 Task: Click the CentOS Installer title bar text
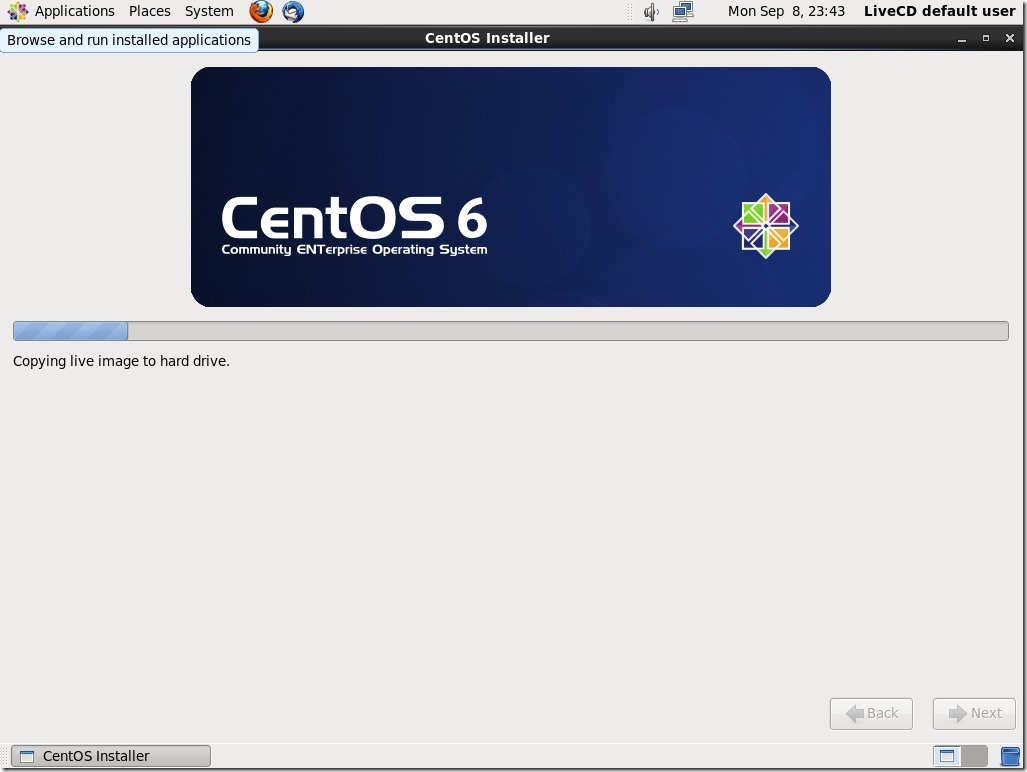(487, 38)
